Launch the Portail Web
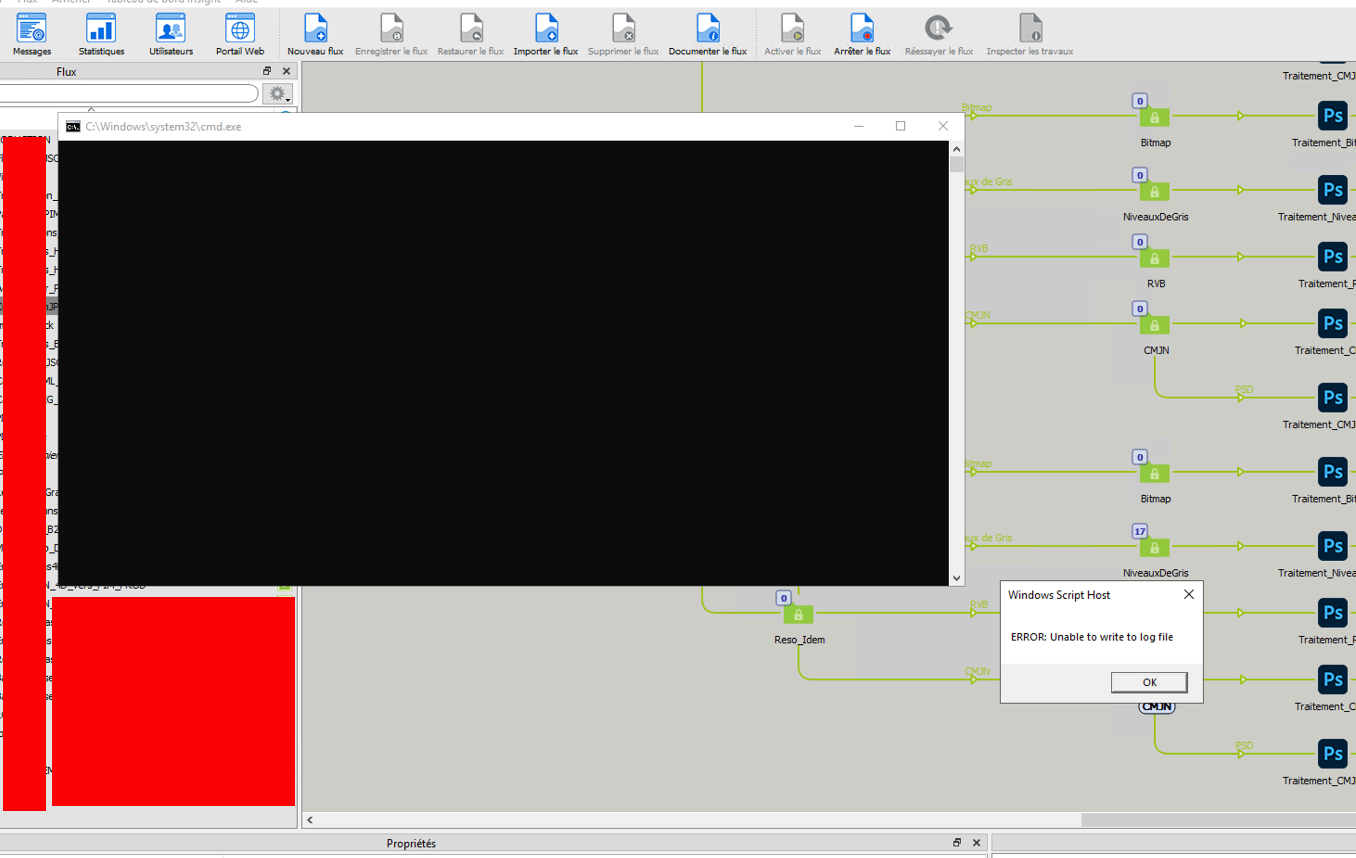The height and width of the screenshot is (858, 1356). [240, 35]
